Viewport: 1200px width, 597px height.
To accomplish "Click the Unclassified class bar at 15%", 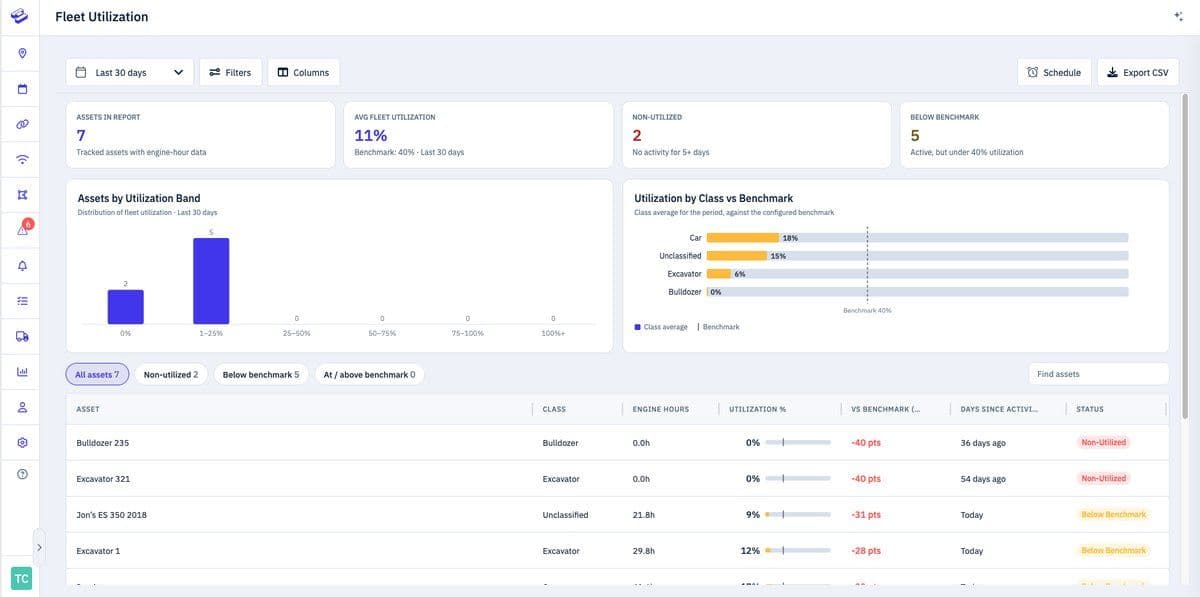I will (737, 256).
